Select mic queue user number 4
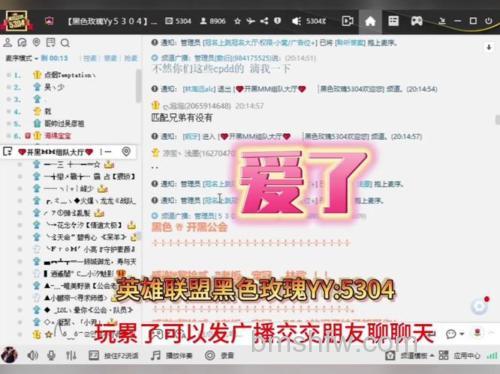 70,111
